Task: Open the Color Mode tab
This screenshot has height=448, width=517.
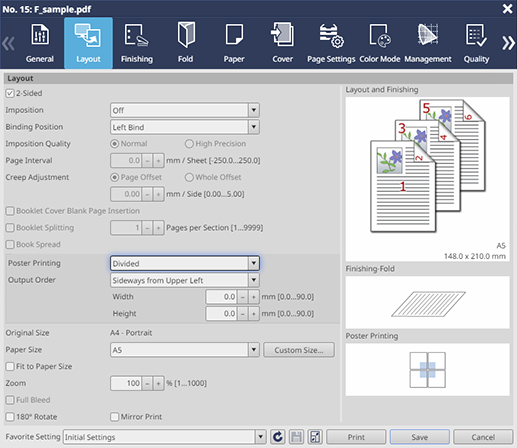Action: tap(380, 43)
